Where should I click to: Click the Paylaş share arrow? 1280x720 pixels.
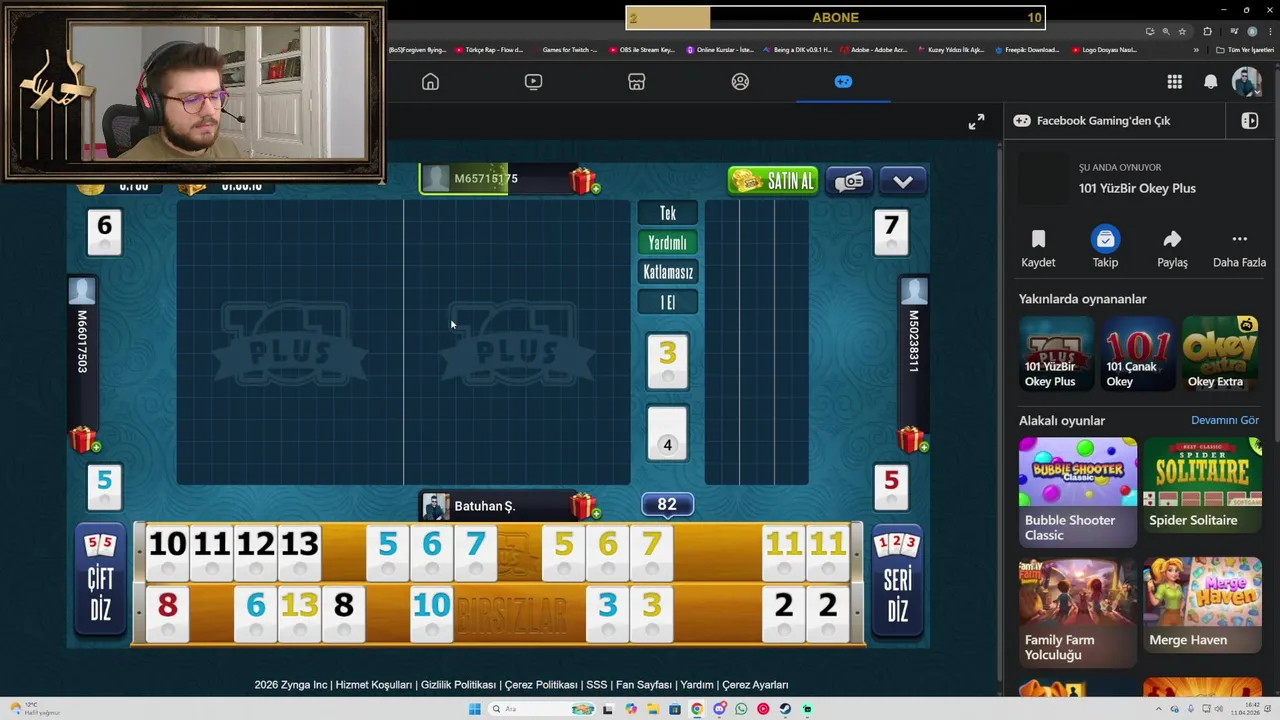(x=1172, y=239)
